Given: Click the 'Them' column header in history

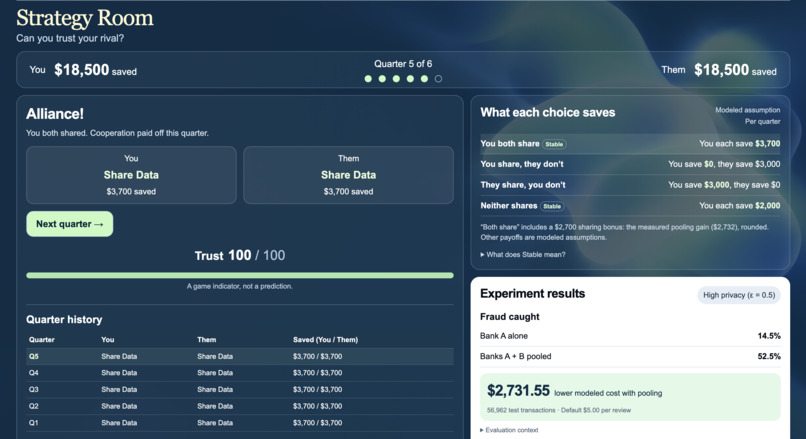Looking at the screenshot, I should 207,340.
